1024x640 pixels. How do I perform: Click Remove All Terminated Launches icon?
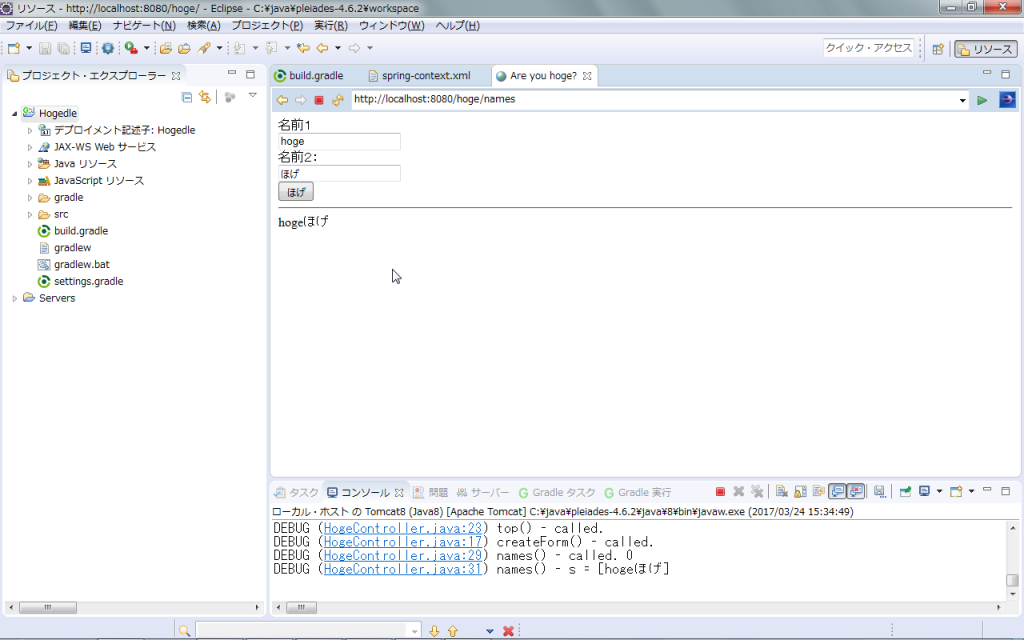coord(757,492)
